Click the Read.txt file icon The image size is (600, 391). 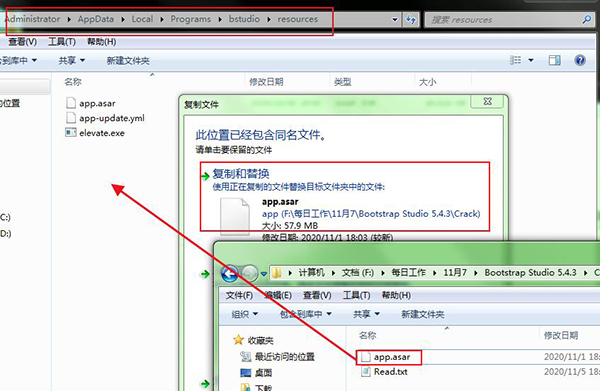[366, 371]
